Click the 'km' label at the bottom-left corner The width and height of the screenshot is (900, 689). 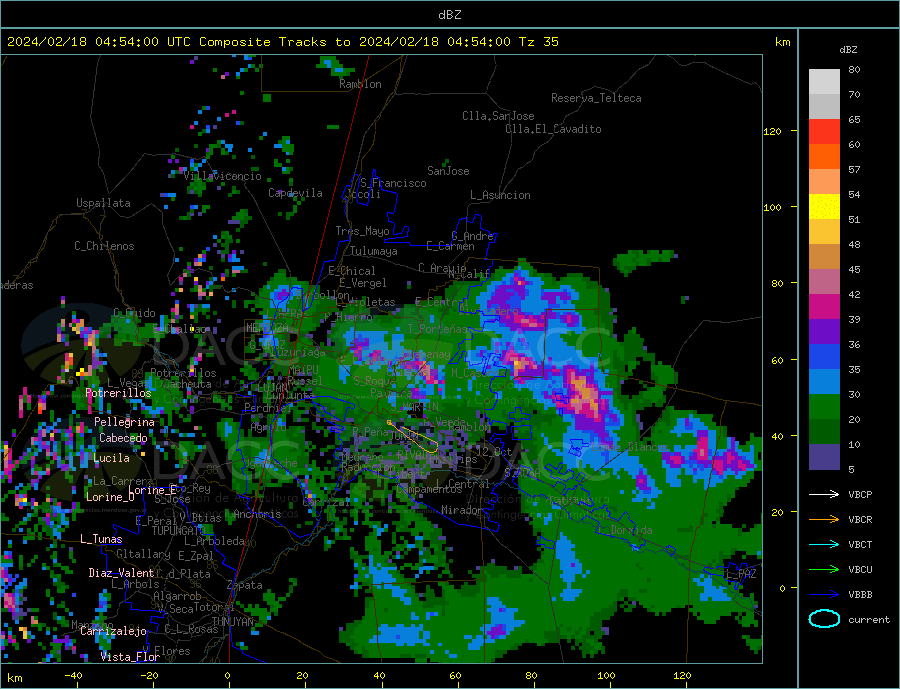(15, 678)
